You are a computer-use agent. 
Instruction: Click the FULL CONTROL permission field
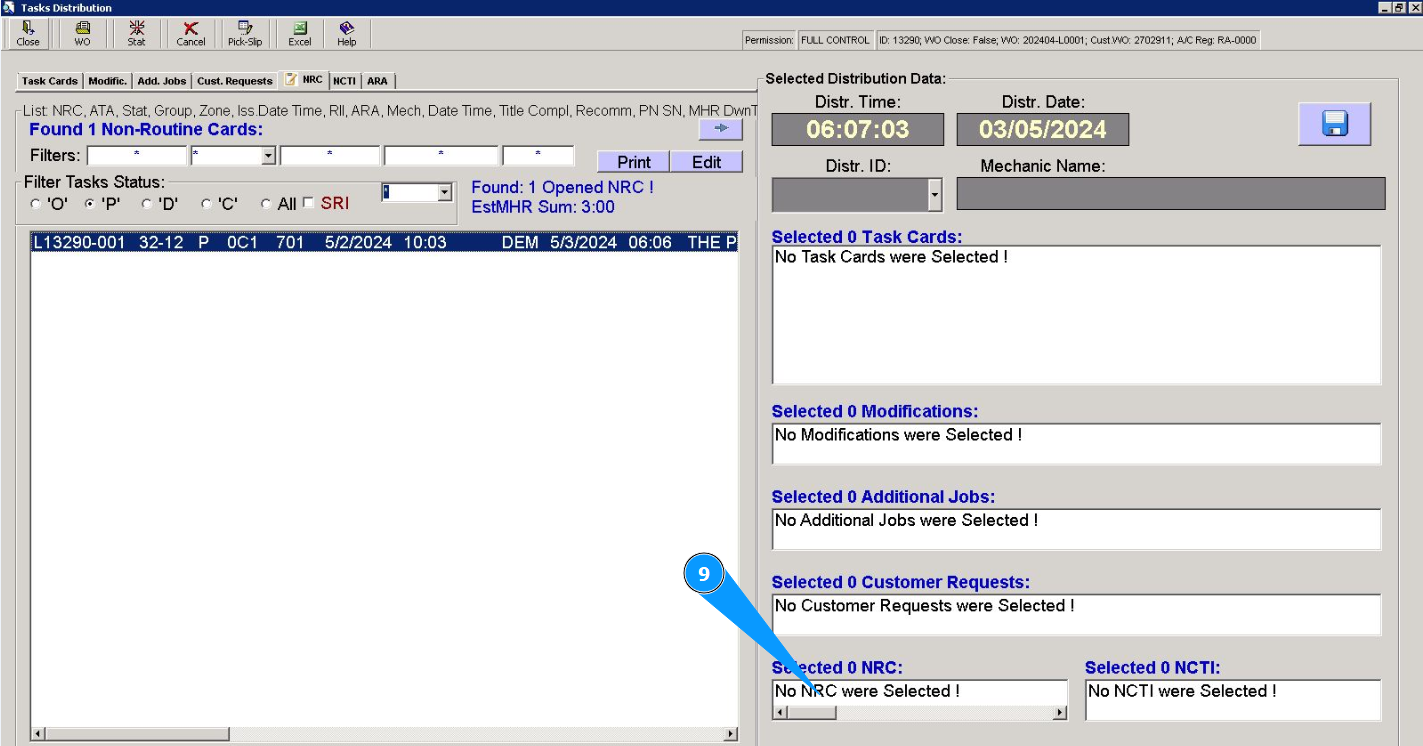coord(835,40)
